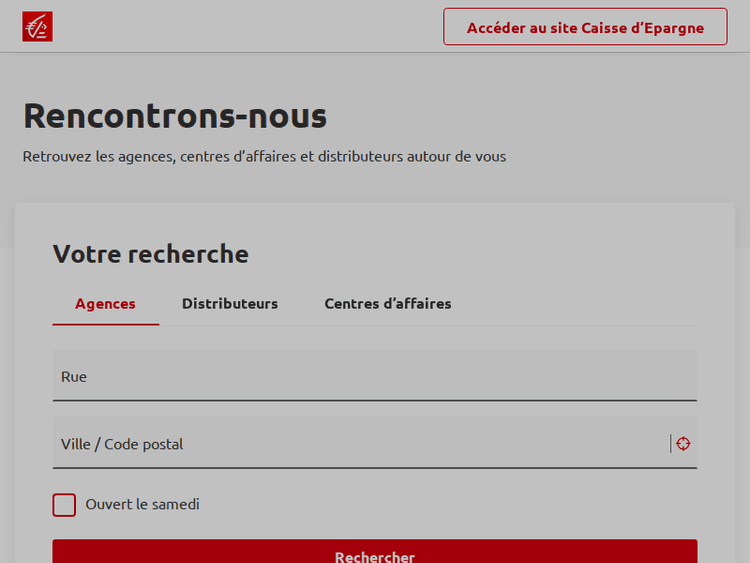Click the "Rue" placeholder label
Screen dimensions: 750x563
[x=74, y=377]
